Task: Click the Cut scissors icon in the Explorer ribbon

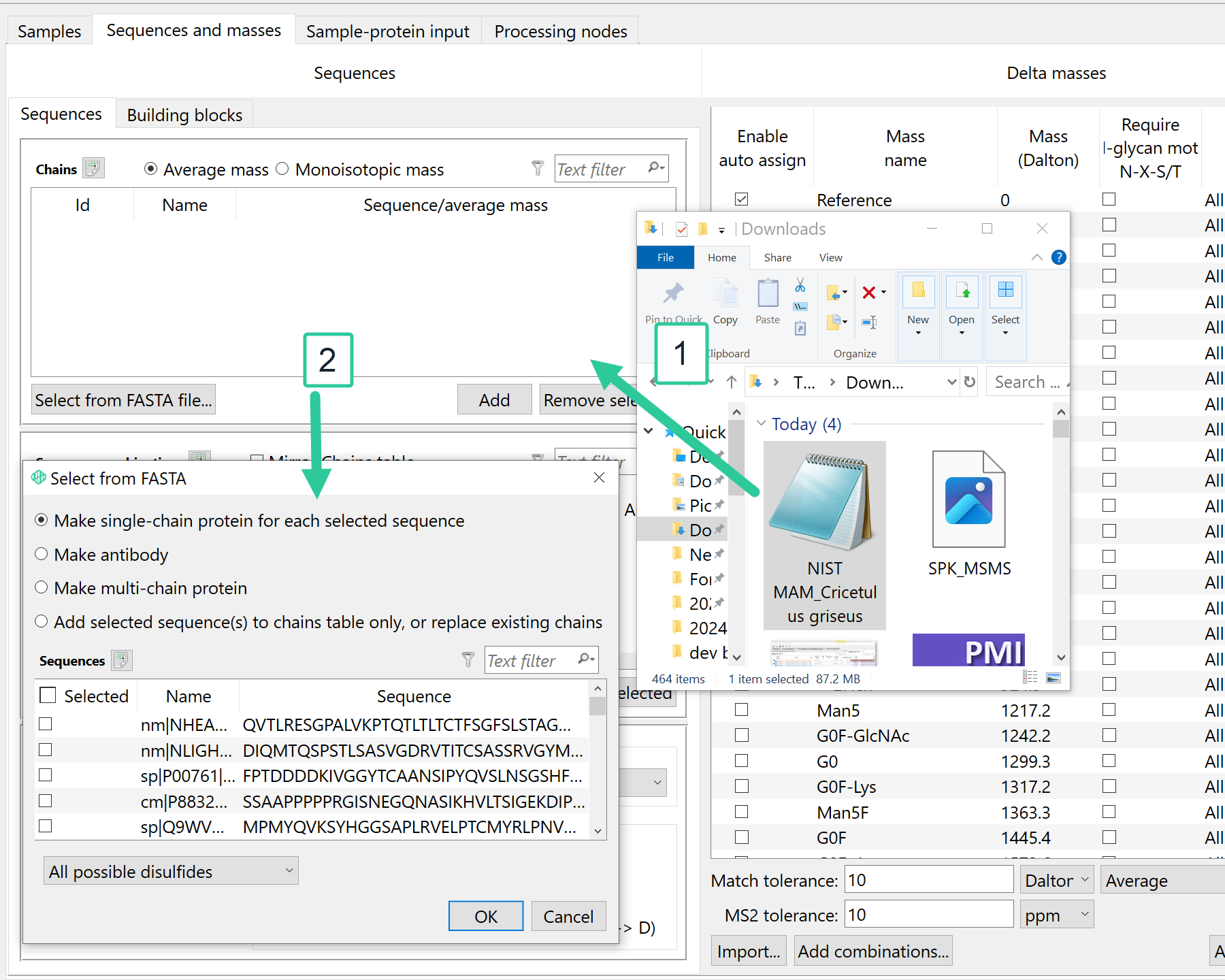Action: point(800,285)
